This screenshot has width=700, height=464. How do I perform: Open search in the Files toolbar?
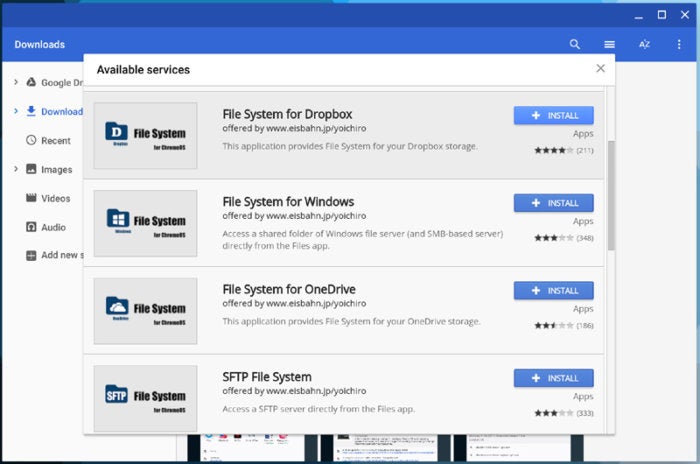pos(575,44)
